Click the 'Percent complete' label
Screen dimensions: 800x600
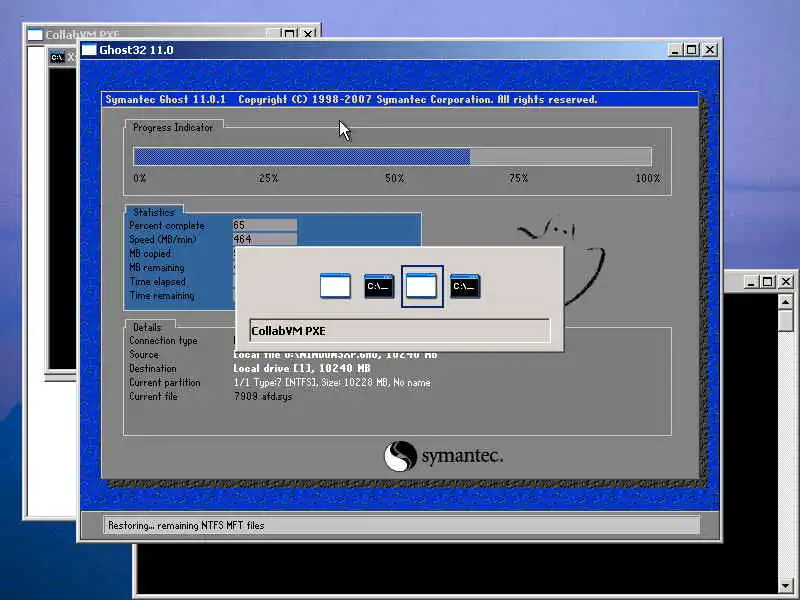(167, 226)
